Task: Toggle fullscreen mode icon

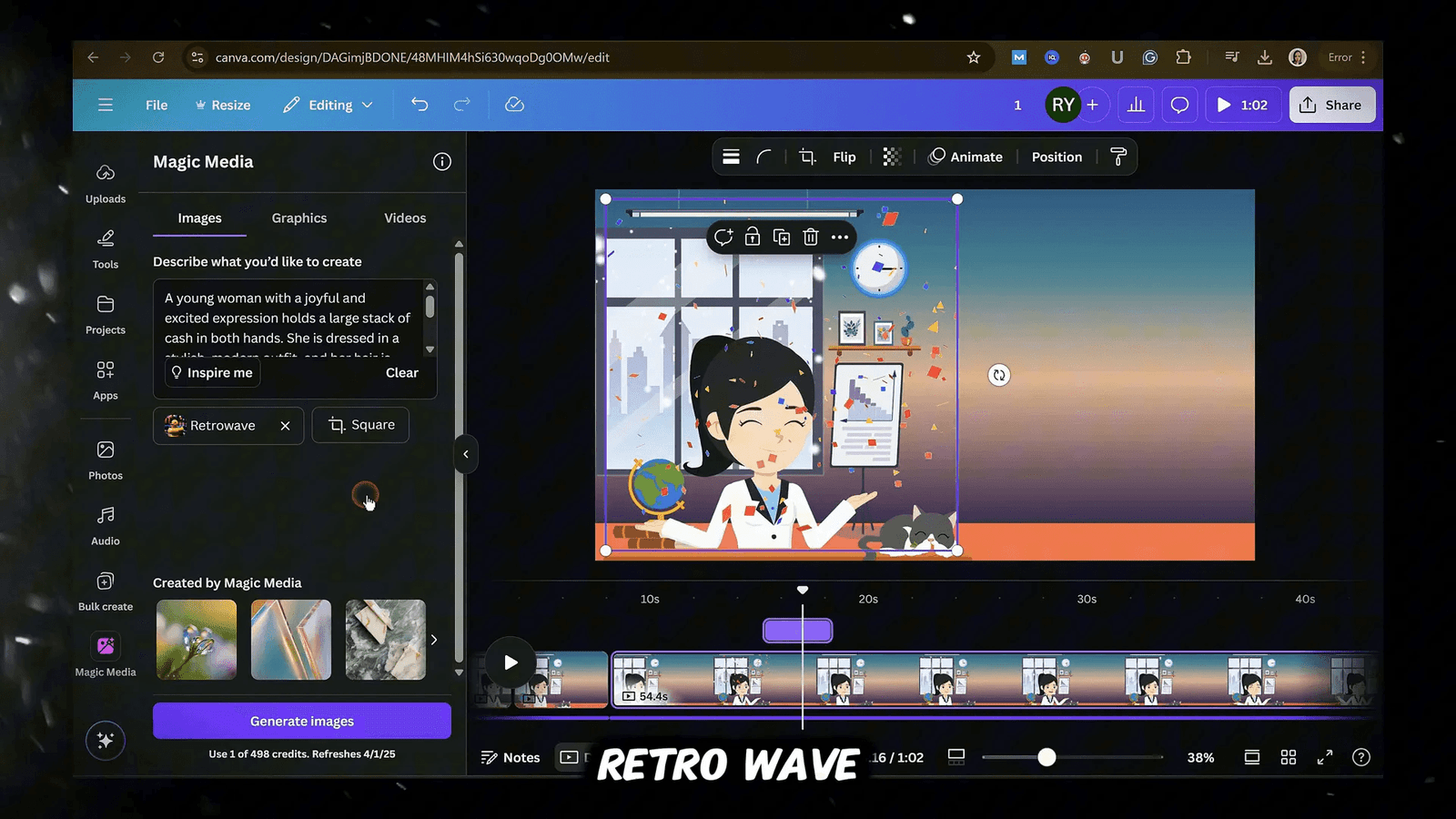Action: [1325, 757]
